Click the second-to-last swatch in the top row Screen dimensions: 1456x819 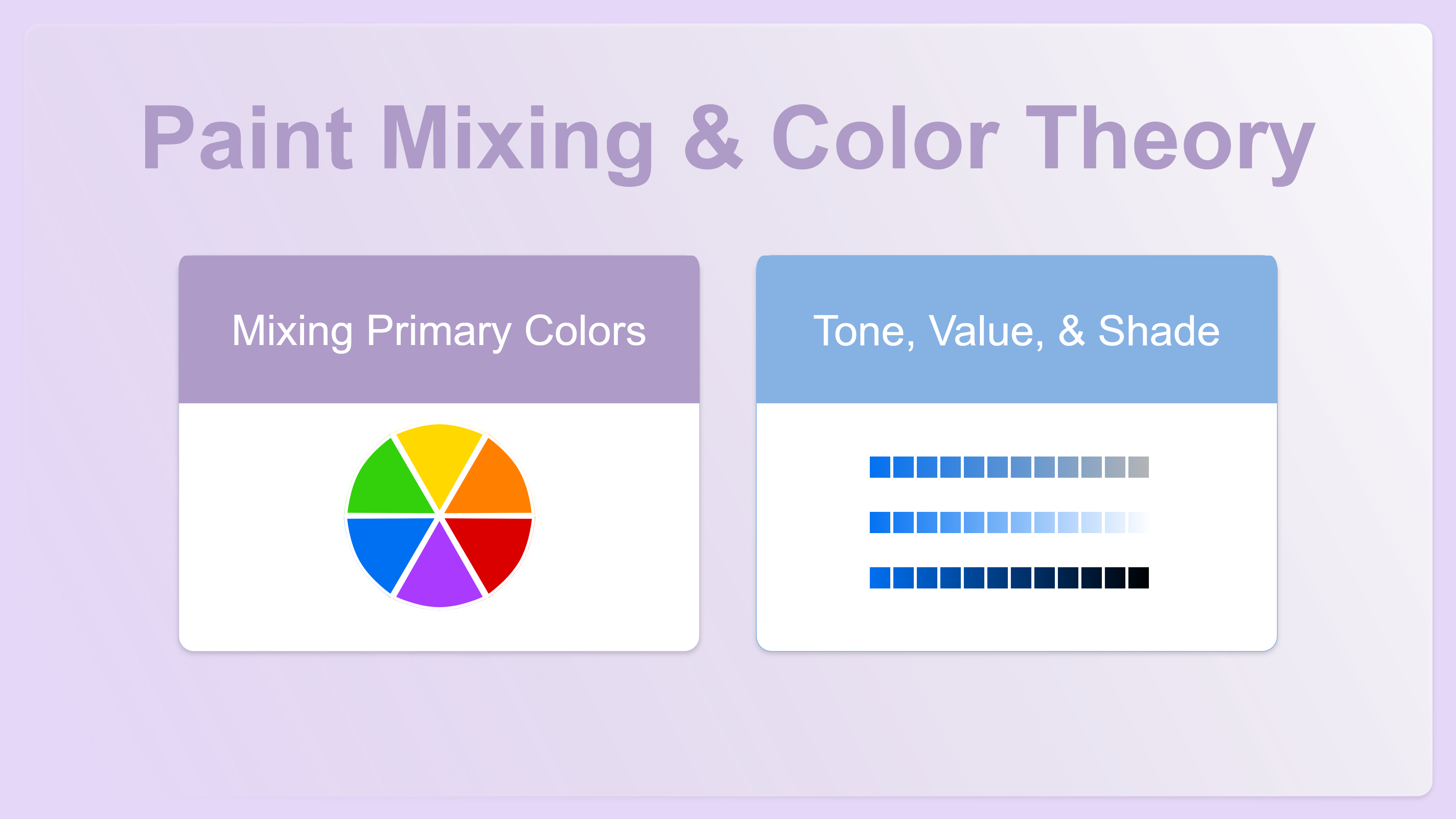pyautogui.click(x=1115, y=467)
